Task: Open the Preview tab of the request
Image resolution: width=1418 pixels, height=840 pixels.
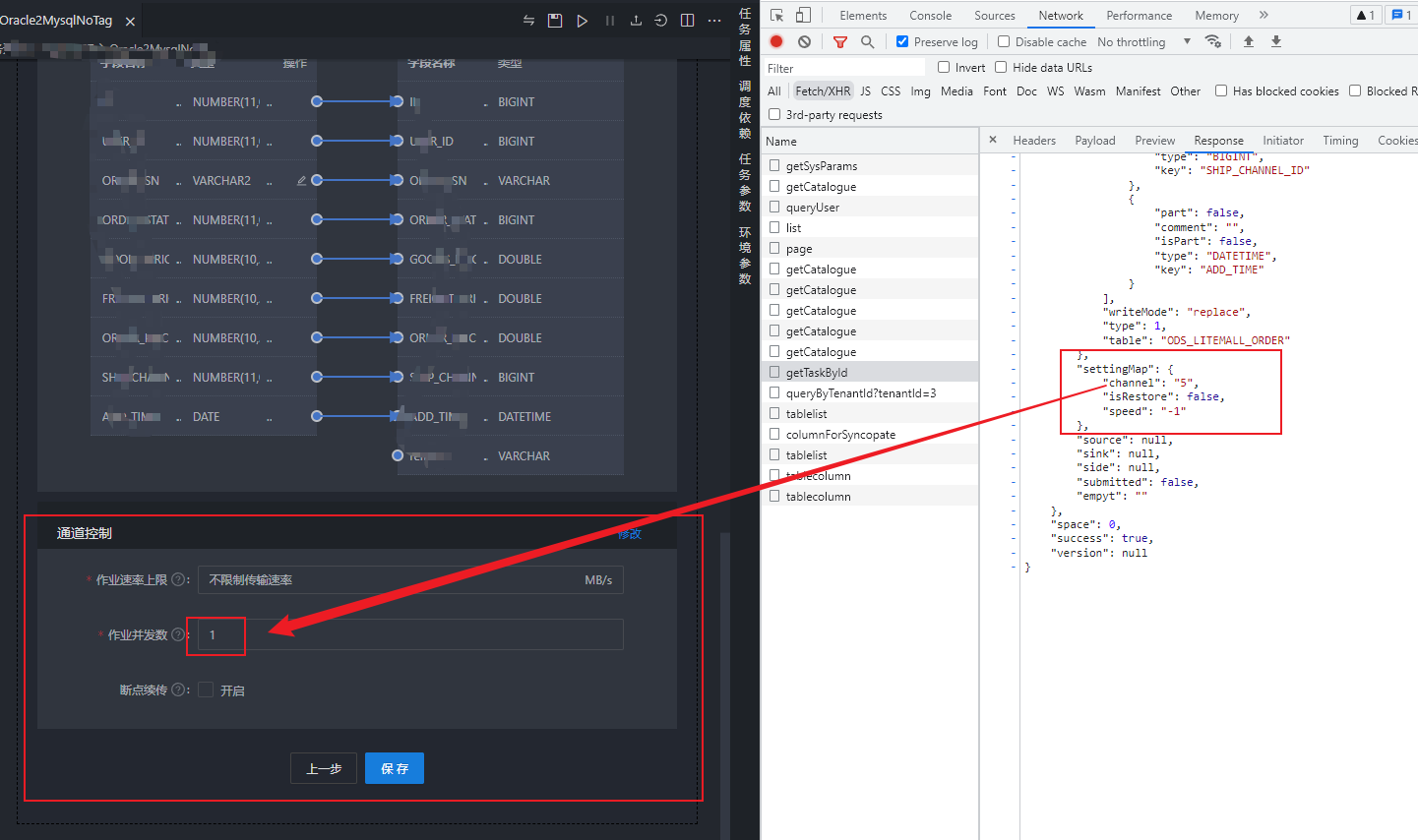Action: click(x=1154, y=141)
